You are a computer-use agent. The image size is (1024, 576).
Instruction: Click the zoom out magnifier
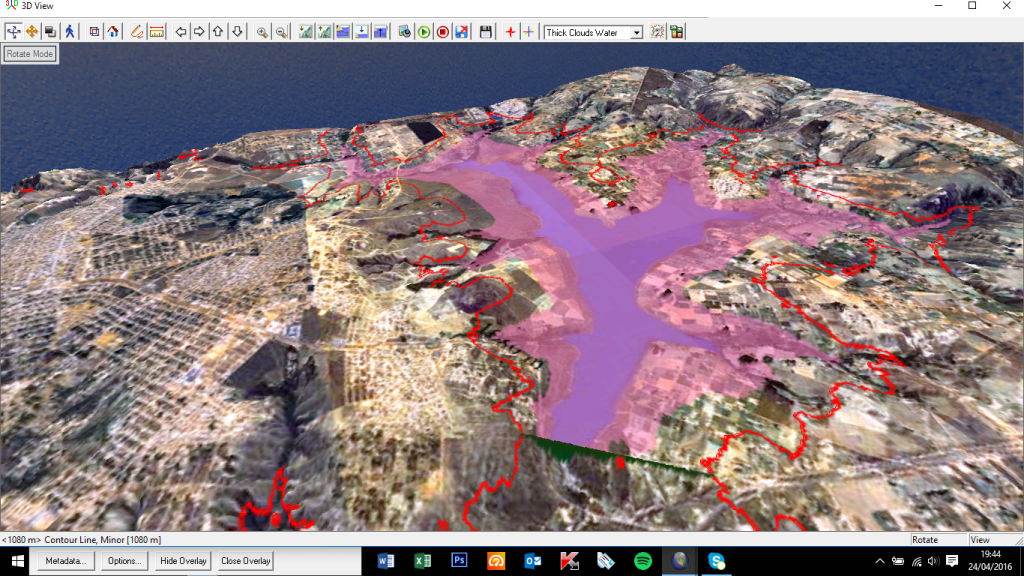pyautogui.click(x=281, y=32)
